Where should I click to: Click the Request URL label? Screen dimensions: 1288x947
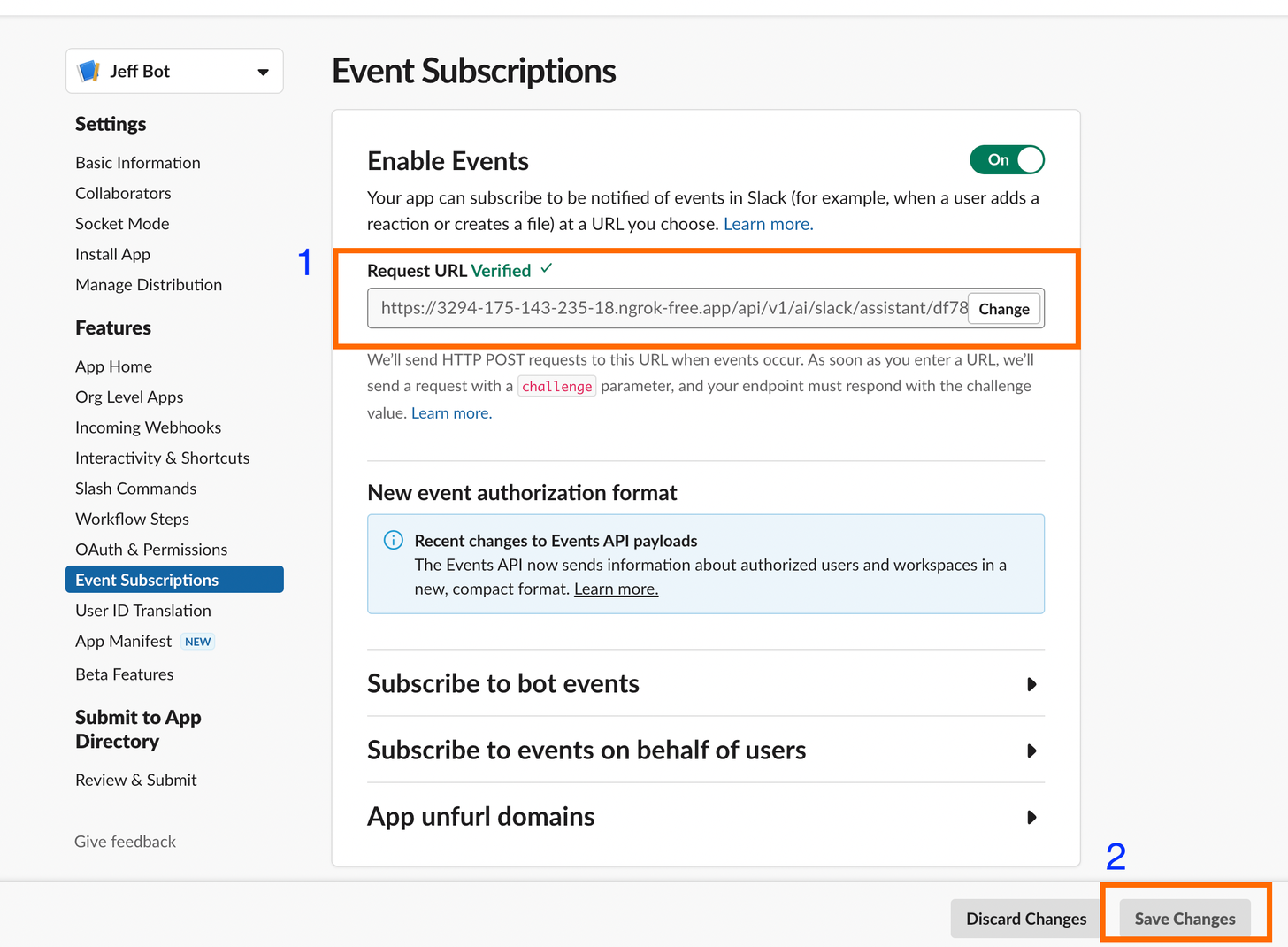click(417, 271)
